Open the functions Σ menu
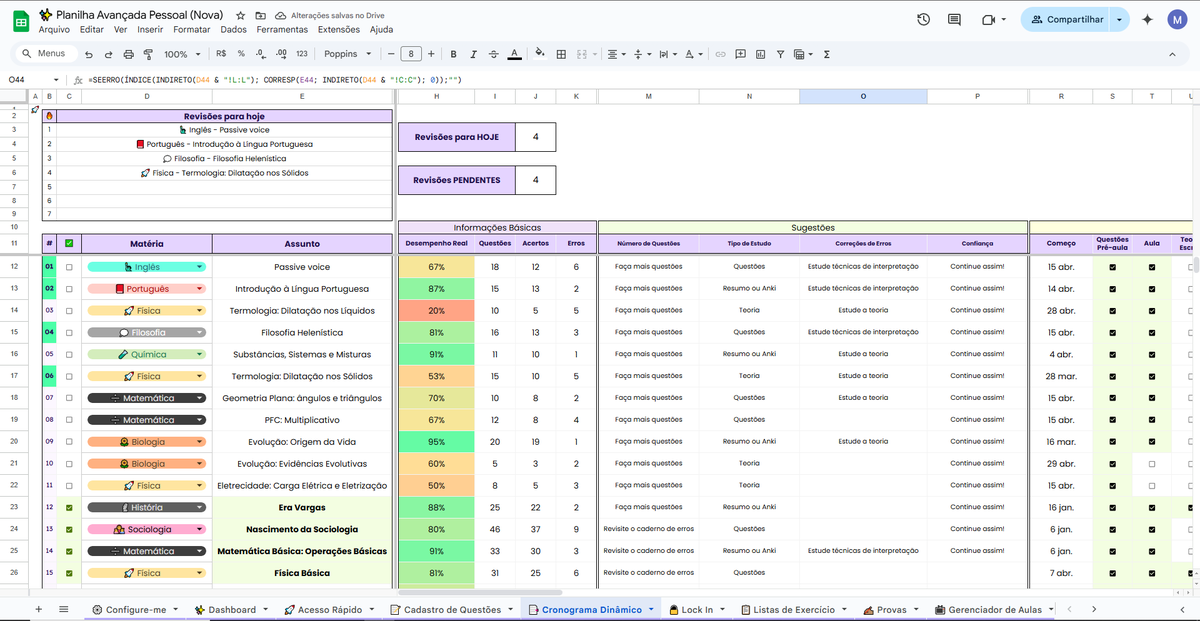1200x621 pixels. click(x=825, y=54)
